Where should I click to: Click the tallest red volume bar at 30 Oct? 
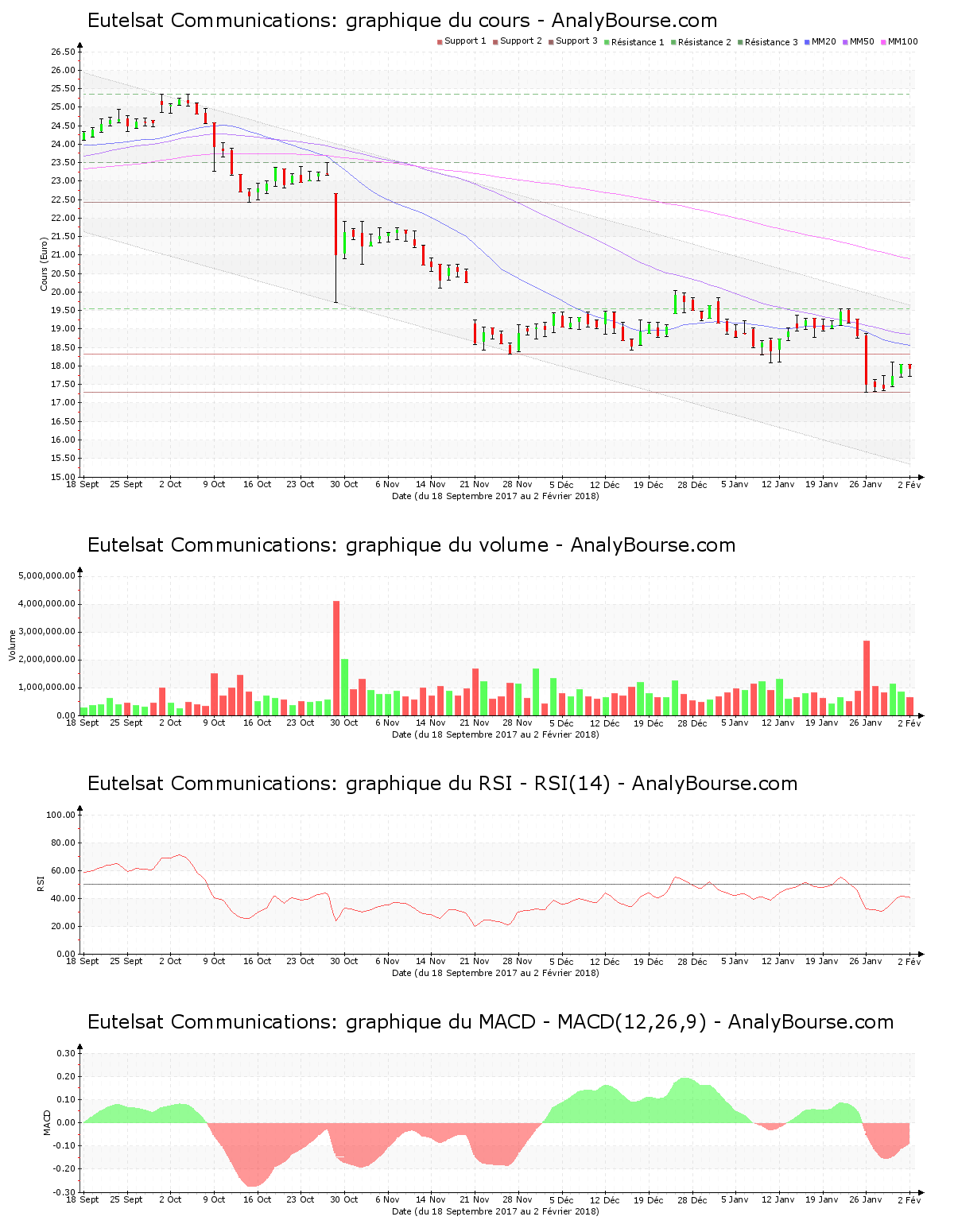click(336, 658)
